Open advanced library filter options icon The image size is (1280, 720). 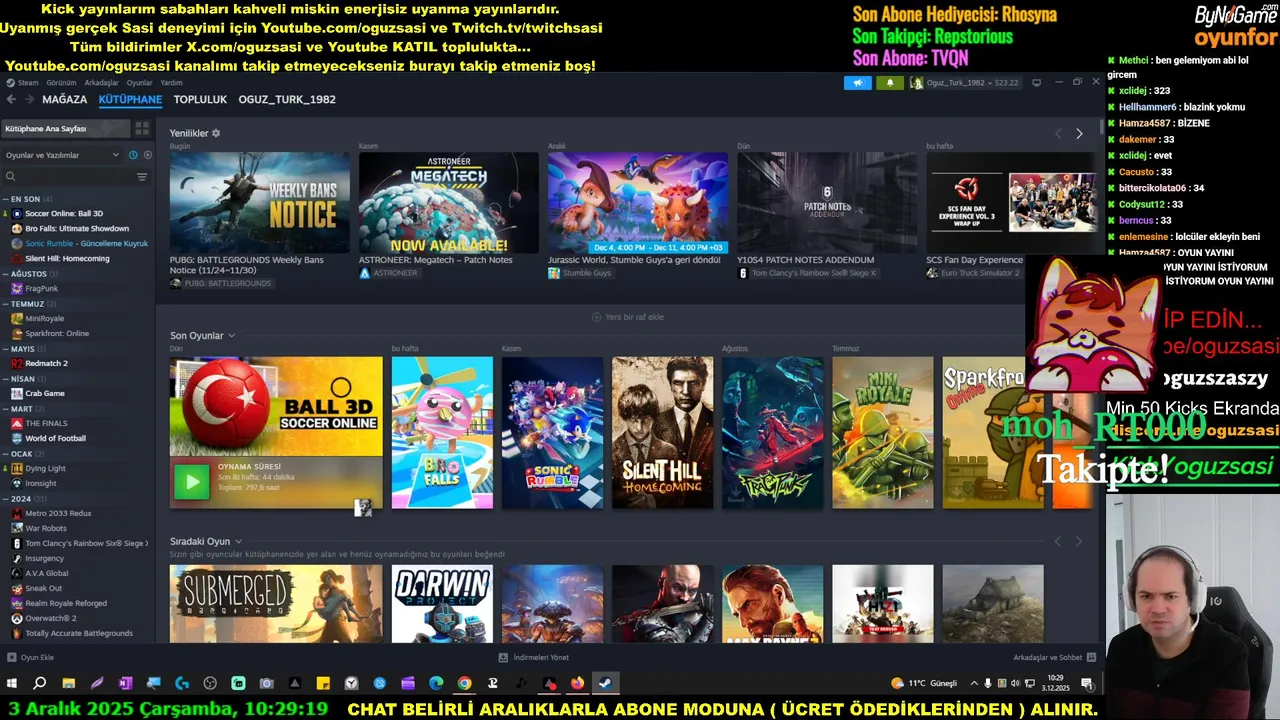[142, 177]
